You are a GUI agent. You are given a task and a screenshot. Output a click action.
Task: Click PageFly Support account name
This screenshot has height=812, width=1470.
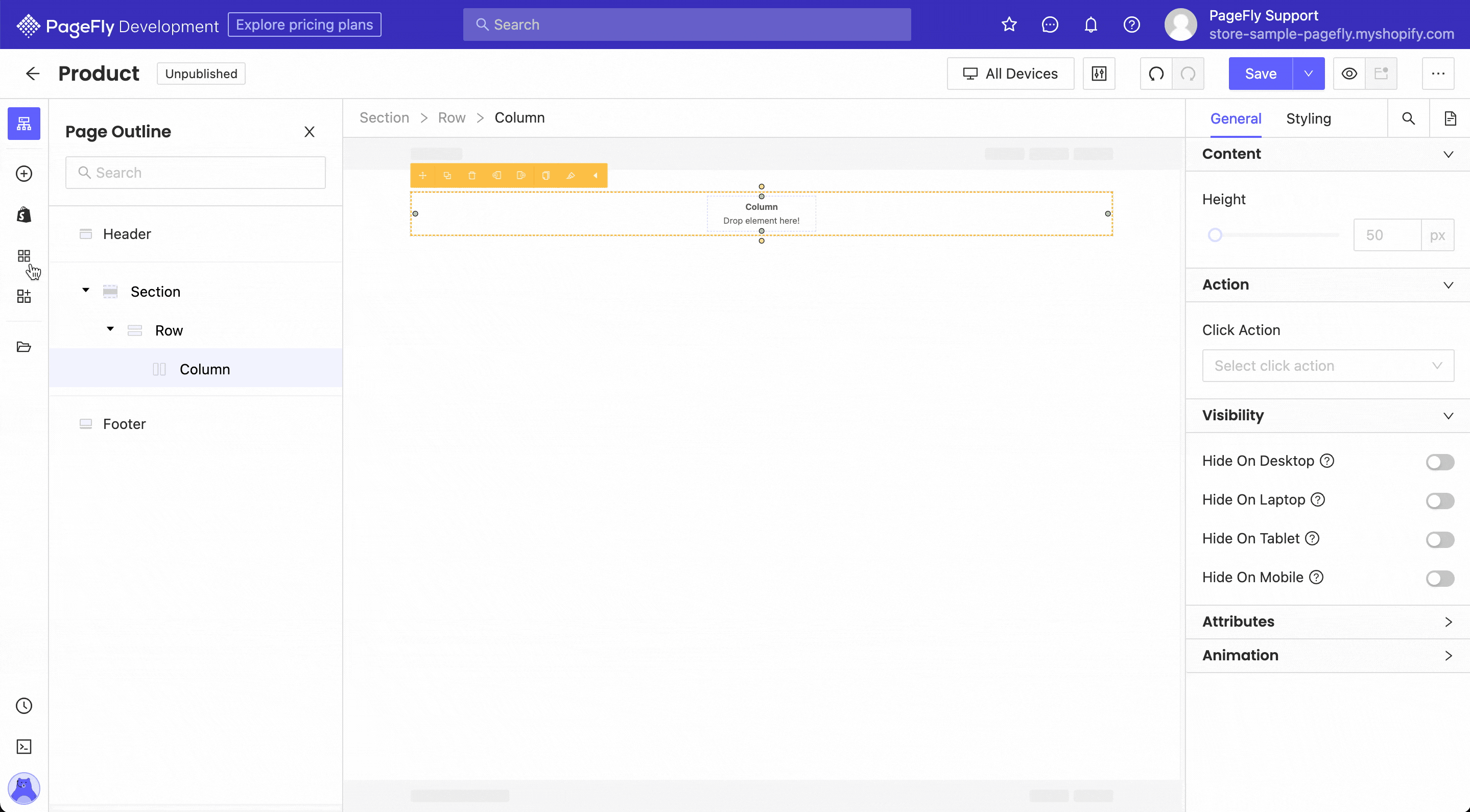pos(1264,15)
